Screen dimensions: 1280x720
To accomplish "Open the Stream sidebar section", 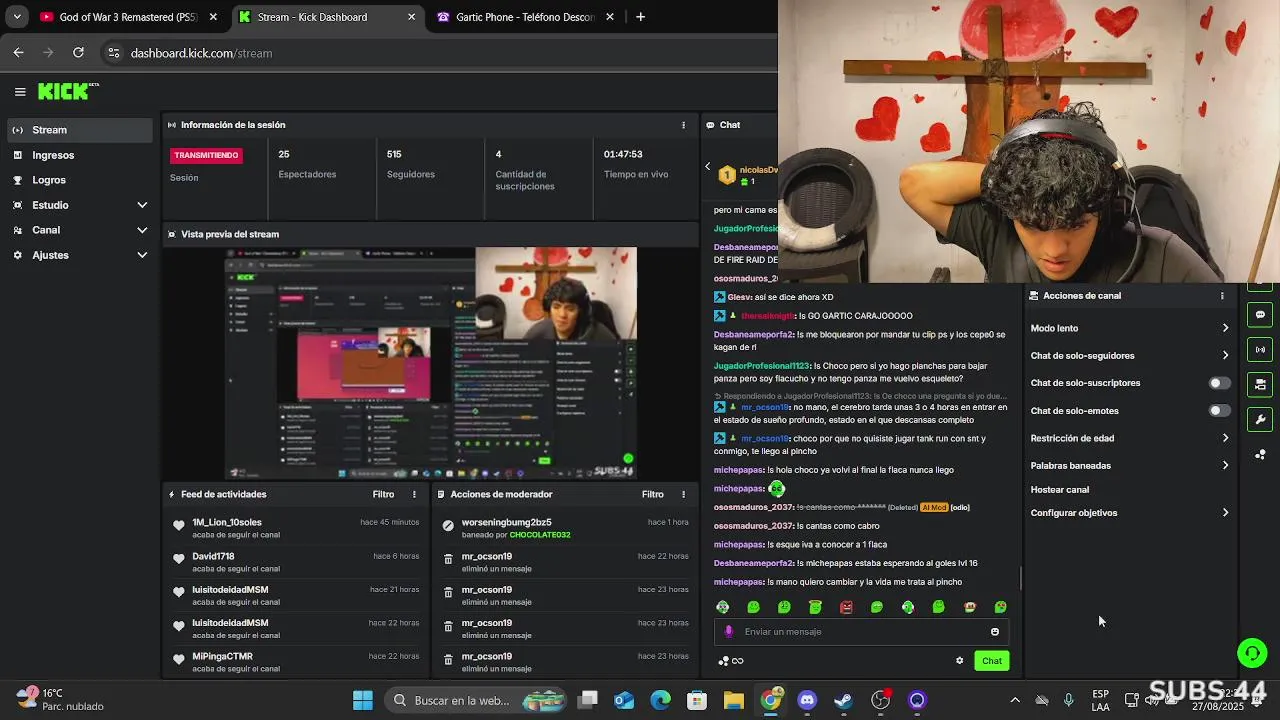I will 80,130.
